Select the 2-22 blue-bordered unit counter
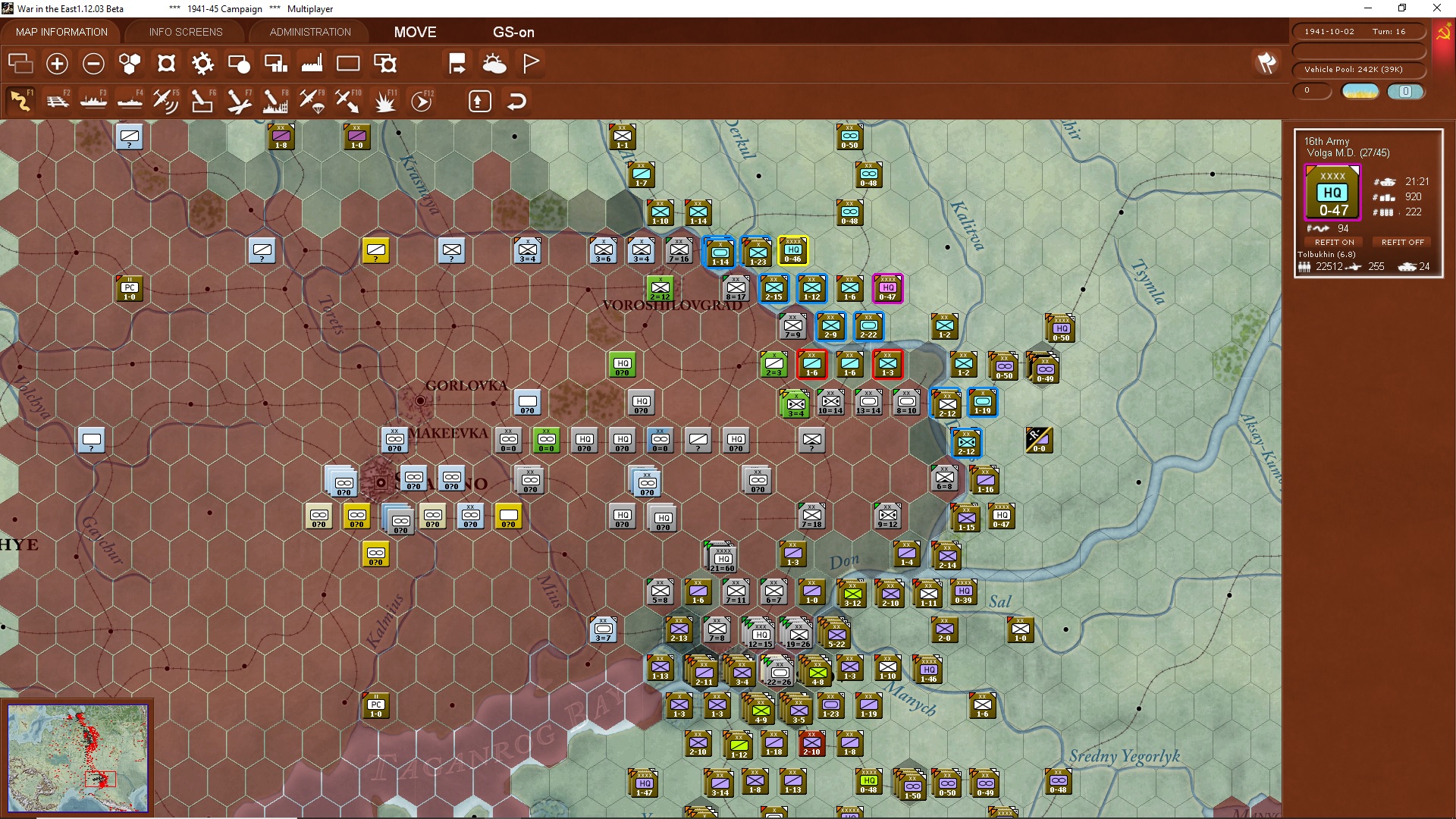 tap(868, 327)
